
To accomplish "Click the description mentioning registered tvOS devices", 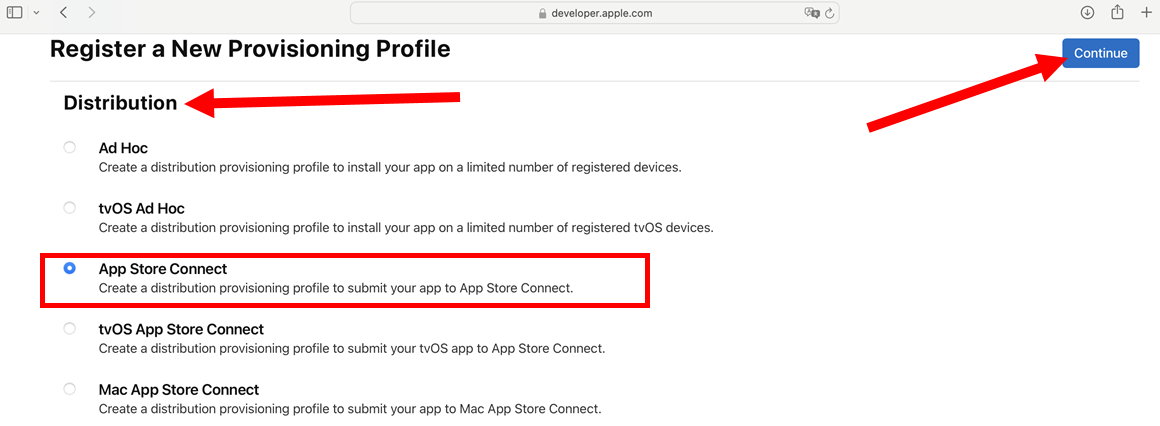I will click(x=406, y=228).
